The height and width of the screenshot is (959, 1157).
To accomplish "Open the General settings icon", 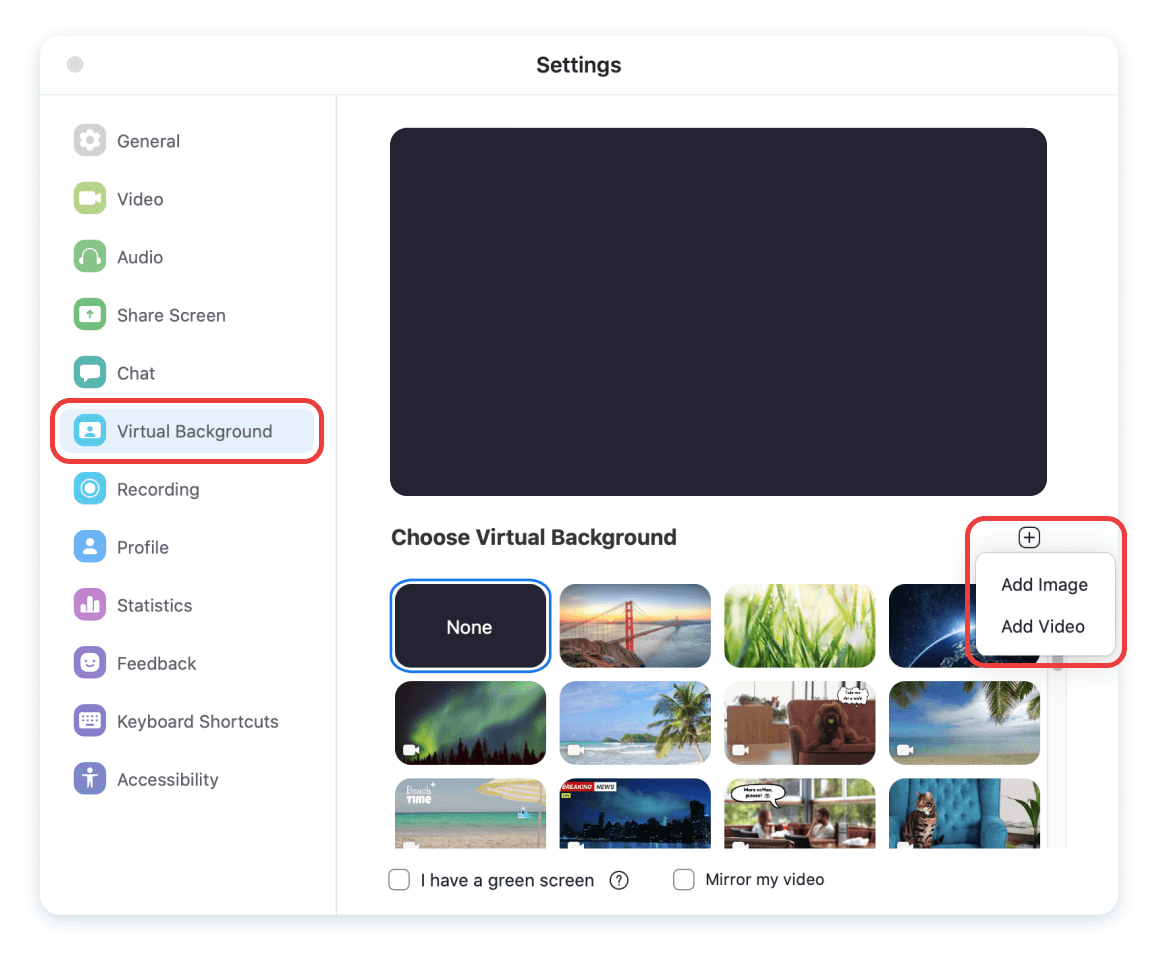I will 89,140.
